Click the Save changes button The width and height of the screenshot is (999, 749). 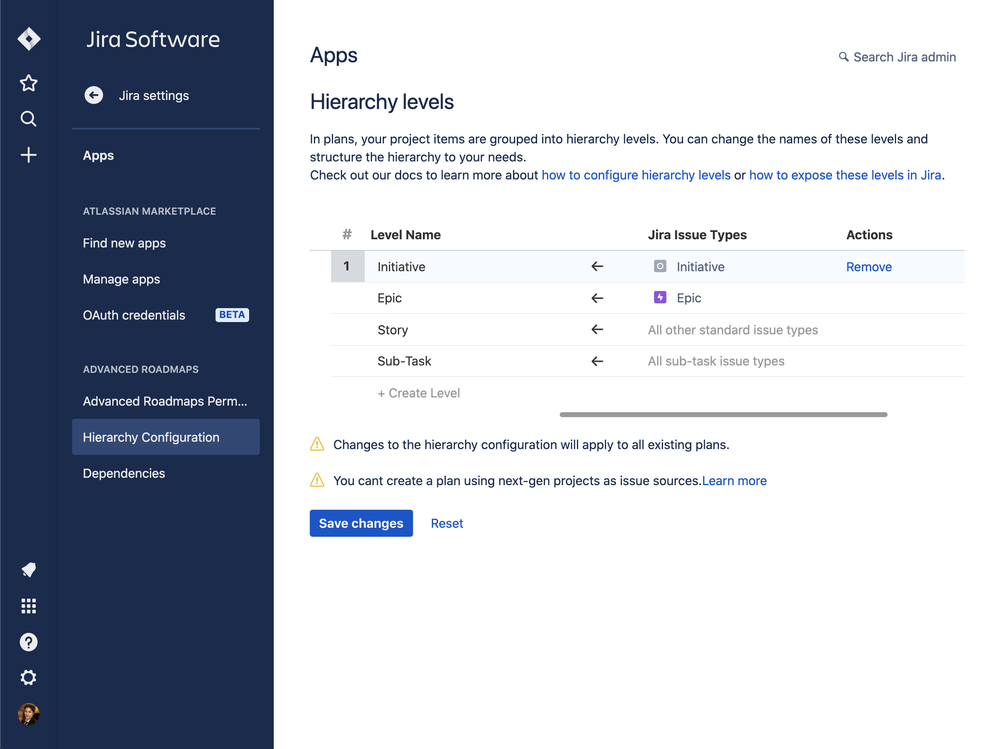tap(361, 523)
